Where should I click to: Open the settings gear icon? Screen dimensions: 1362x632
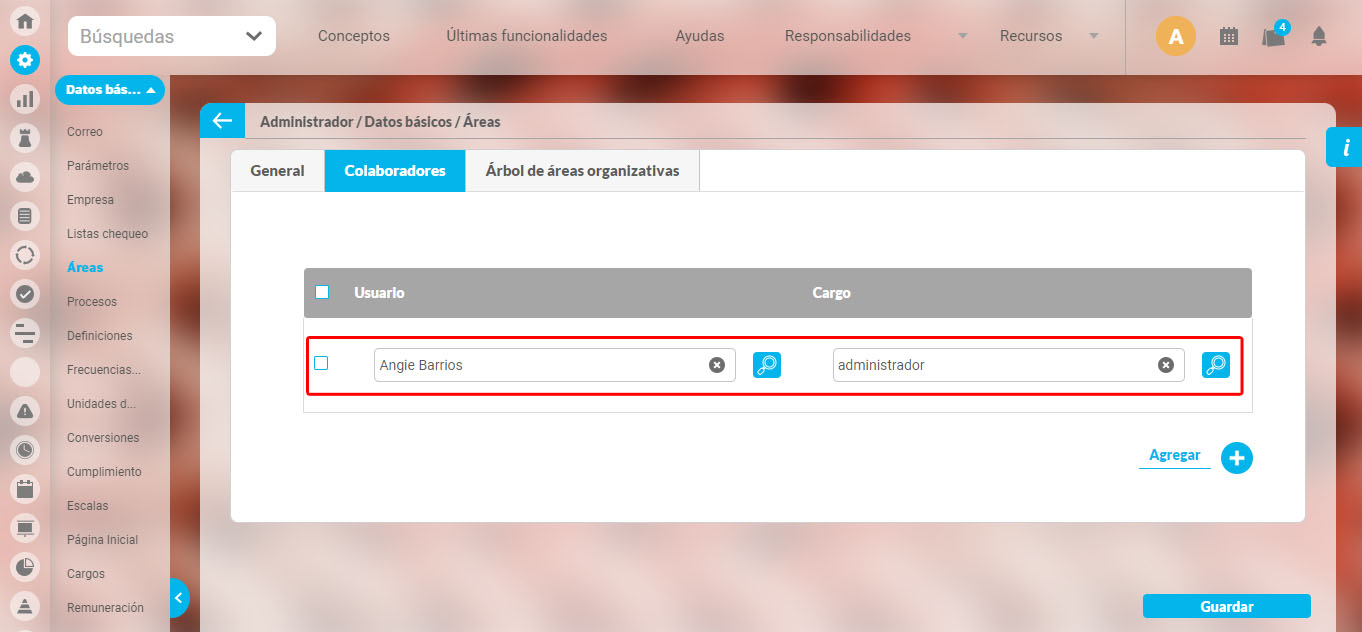pyautogui.click(x=25, y=59)
